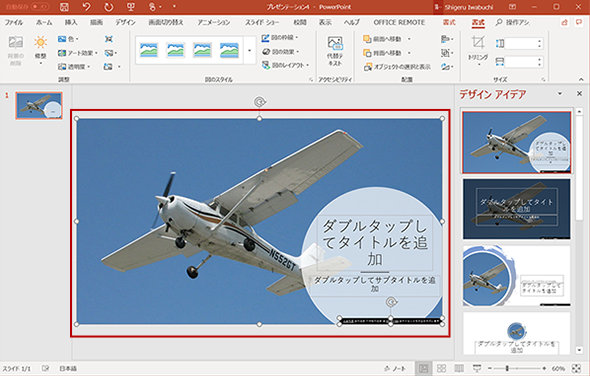Click the touch/mouse mode icon

(x=153, y=7)
